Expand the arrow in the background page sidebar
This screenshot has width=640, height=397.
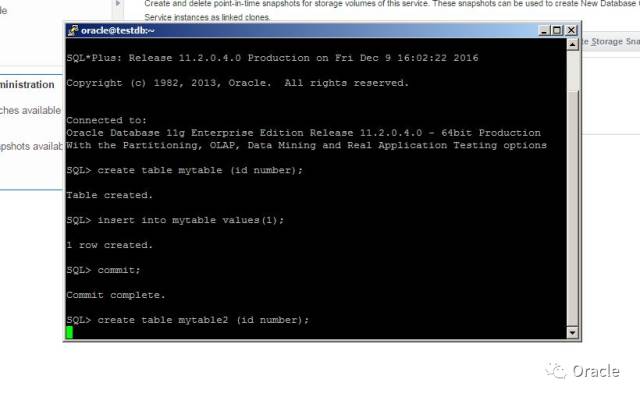(x=118, y=4)
